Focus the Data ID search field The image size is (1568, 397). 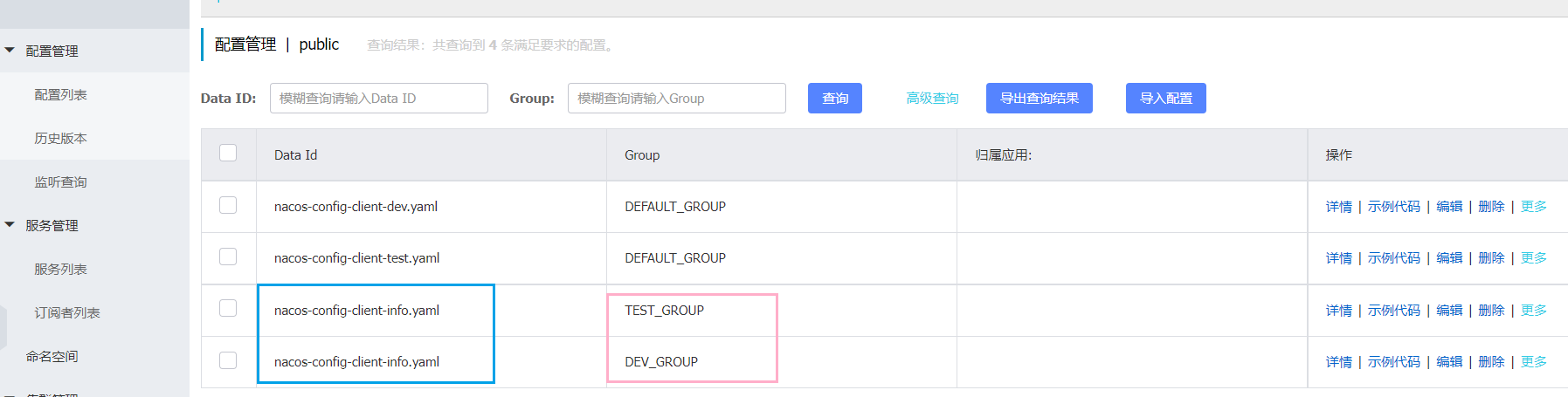click(x=379, y=99)
